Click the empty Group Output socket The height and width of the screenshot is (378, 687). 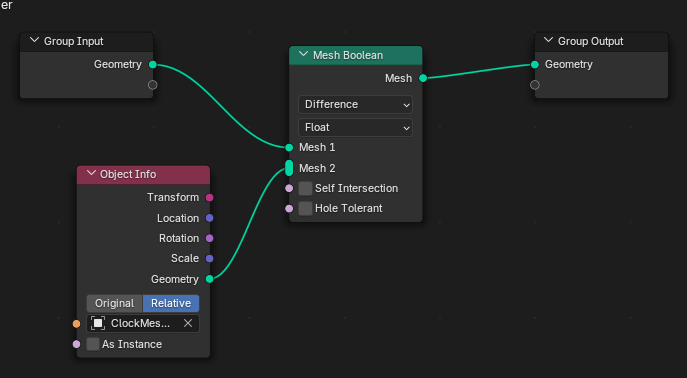click(x=535, y=85)
